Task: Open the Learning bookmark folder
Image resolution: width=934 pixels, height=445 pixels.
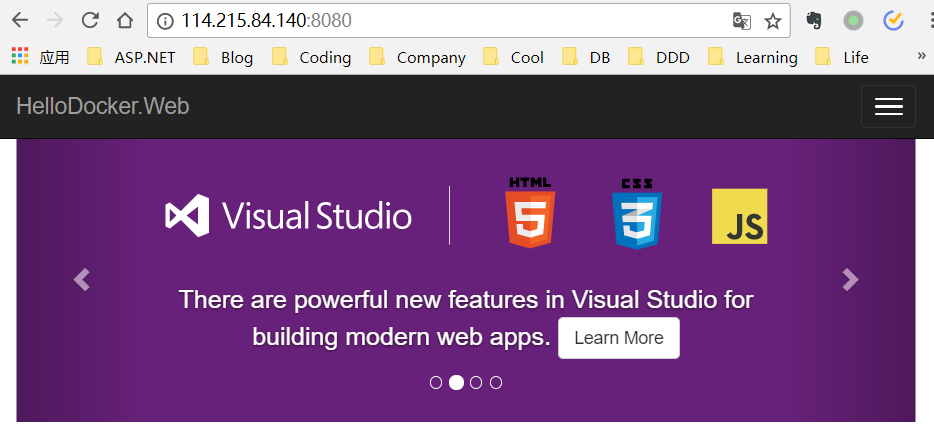Action: pos(753,57)
